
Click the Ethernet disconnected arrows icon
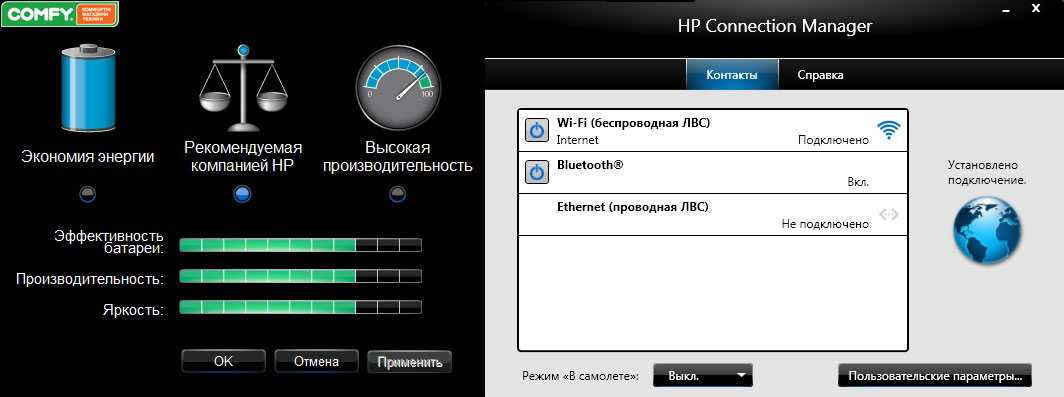888,214
